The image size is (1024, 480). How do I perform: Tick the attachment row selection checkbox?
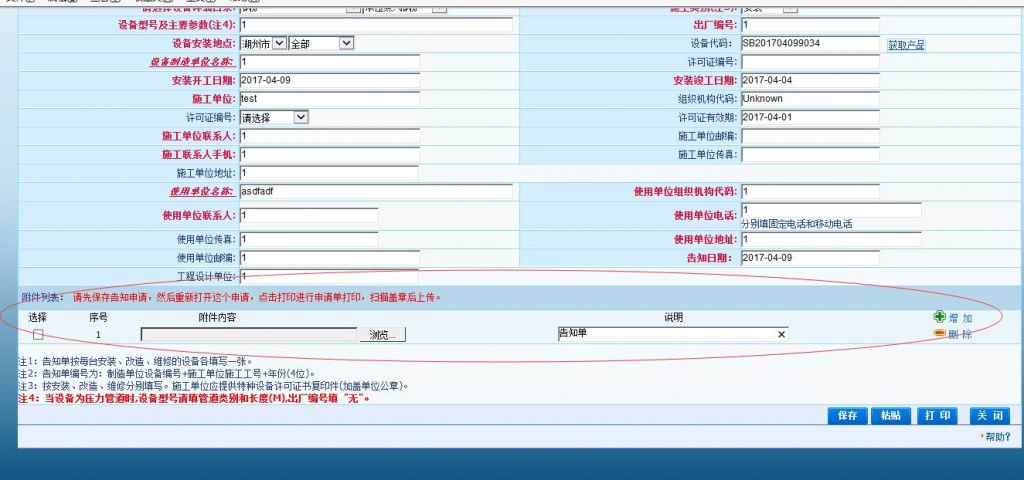tap(38, 335)
